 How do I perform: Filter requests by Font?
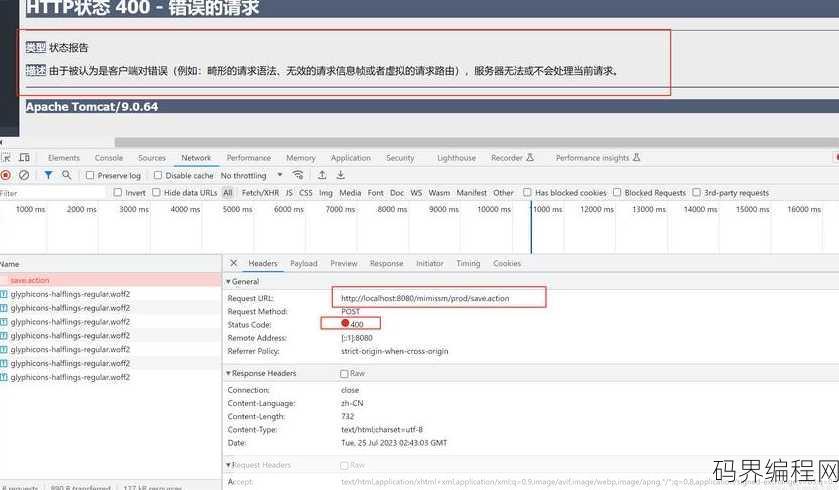tap(376, 193)
